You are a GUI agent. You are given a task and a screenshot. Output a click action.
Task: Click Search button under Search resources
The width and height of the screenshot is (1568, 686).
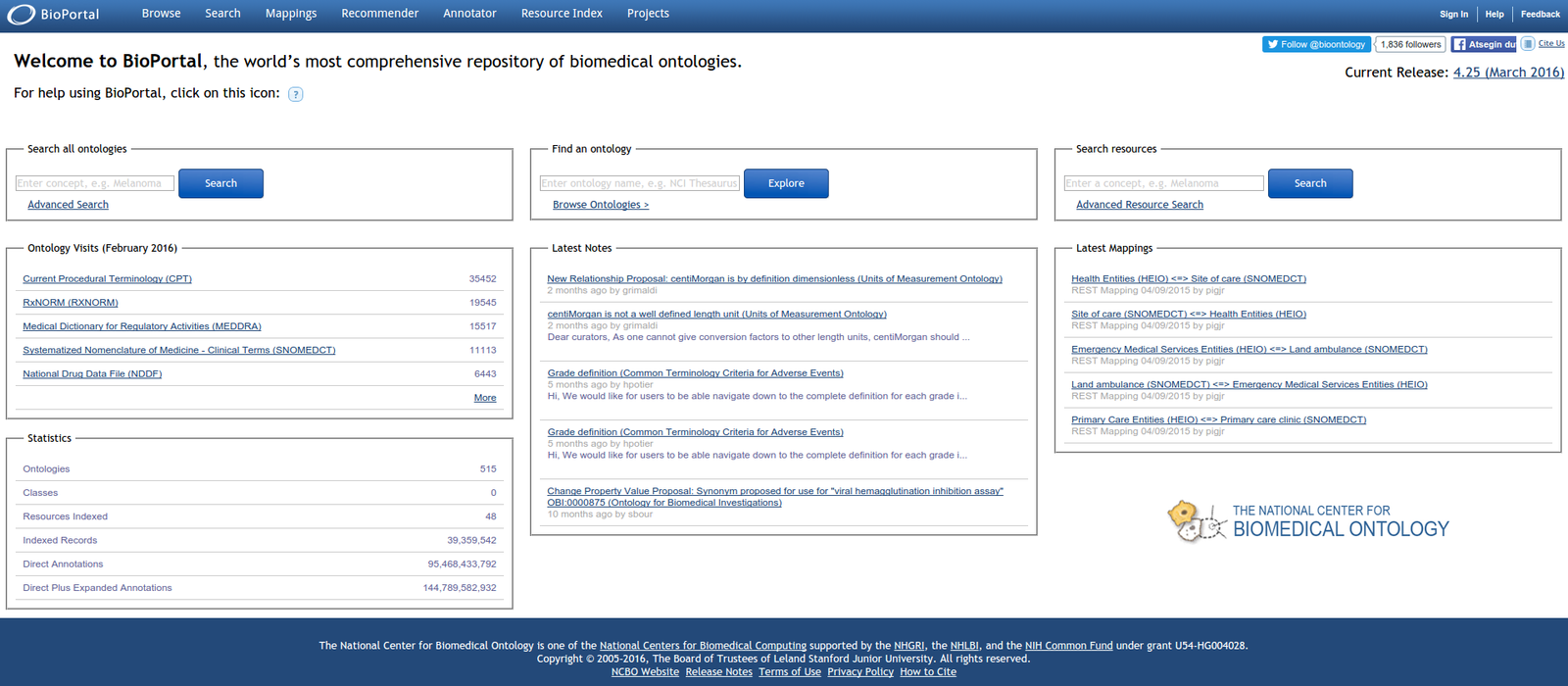click(1310, 183)
